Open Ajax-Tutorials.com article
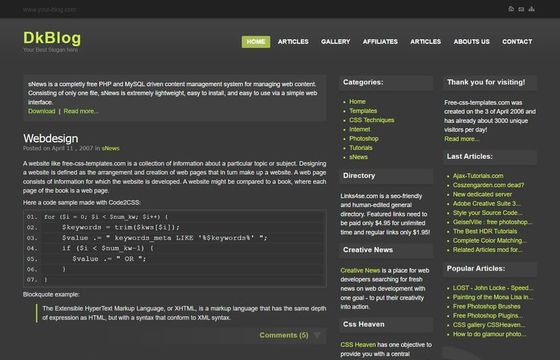560x360 pixels. (478, 176)
